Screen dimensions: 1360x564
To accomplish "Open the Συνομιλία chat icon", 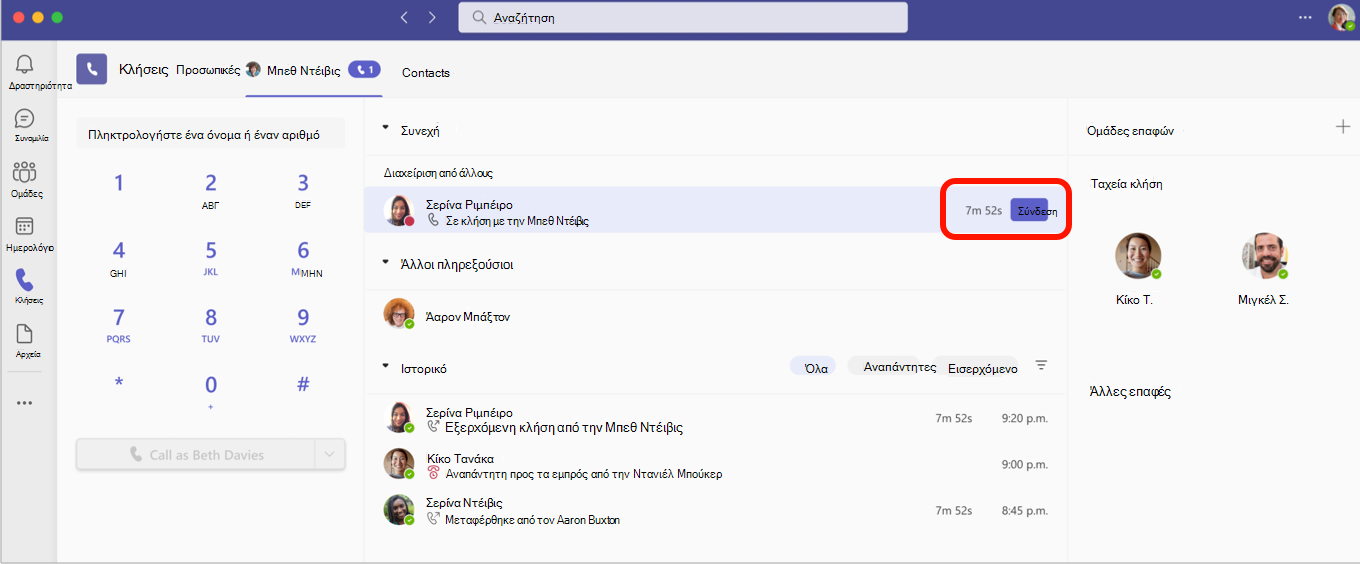I will pos(25,119).
